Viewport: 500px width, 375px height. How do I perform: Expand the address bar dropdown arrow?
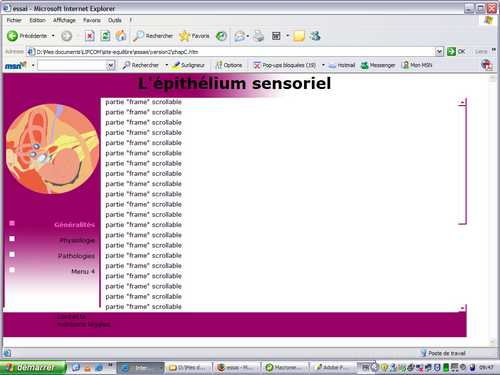[439, 52]
